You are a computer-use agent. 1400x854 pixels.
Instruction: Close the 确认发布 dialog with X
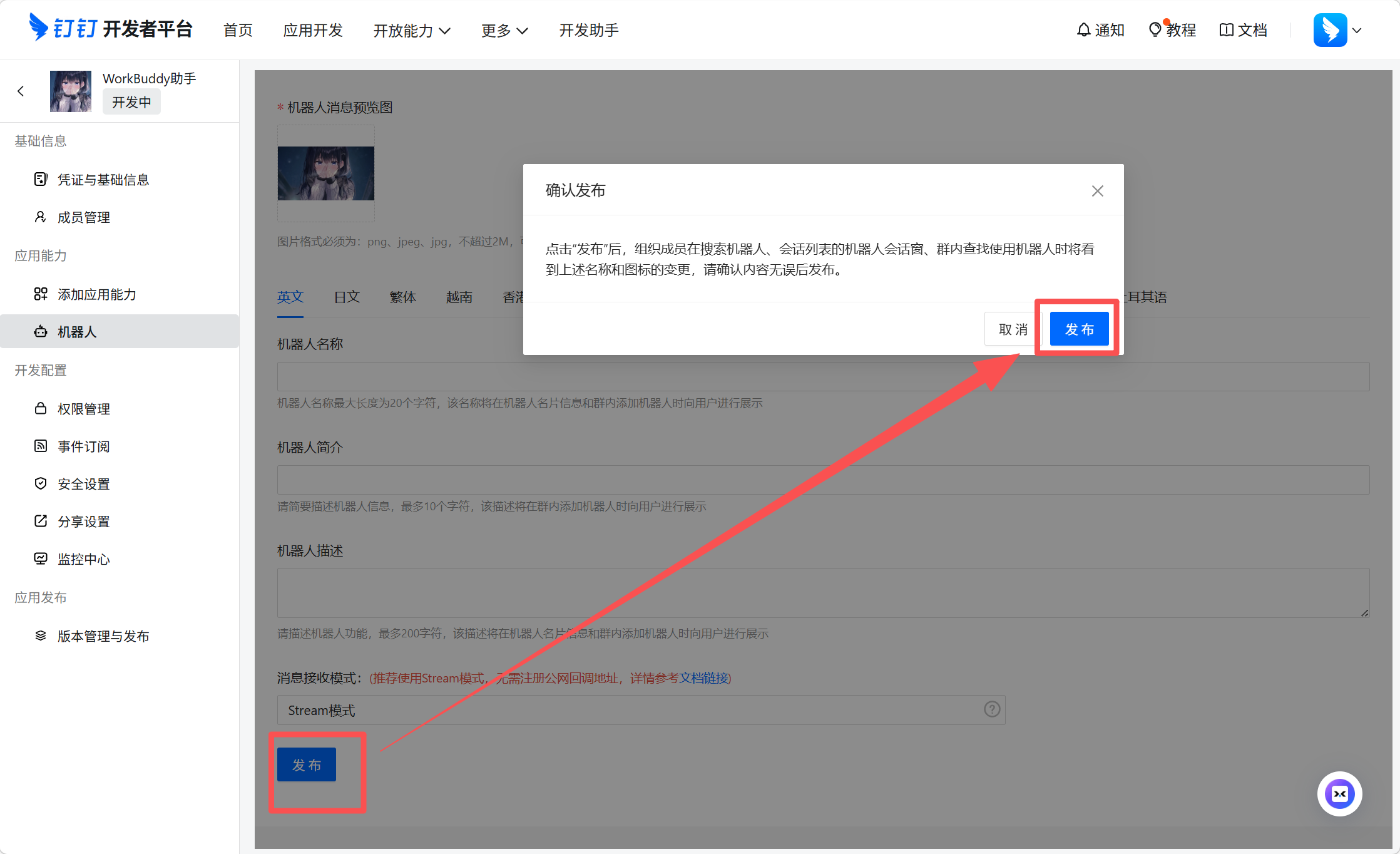pyautogui.click(x=1097, y=191)
